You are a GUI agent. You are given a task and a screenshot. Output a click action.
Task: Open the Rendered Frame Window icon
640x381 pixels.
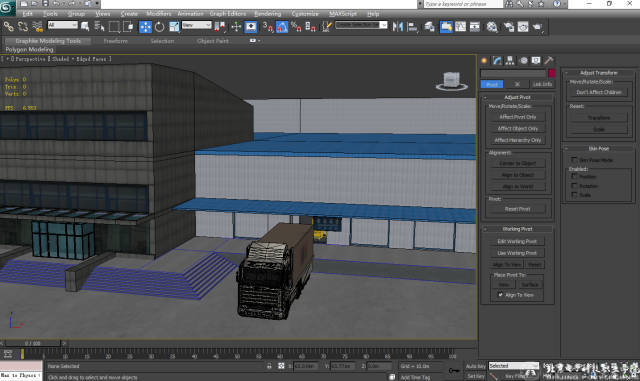tap(523, 27)
